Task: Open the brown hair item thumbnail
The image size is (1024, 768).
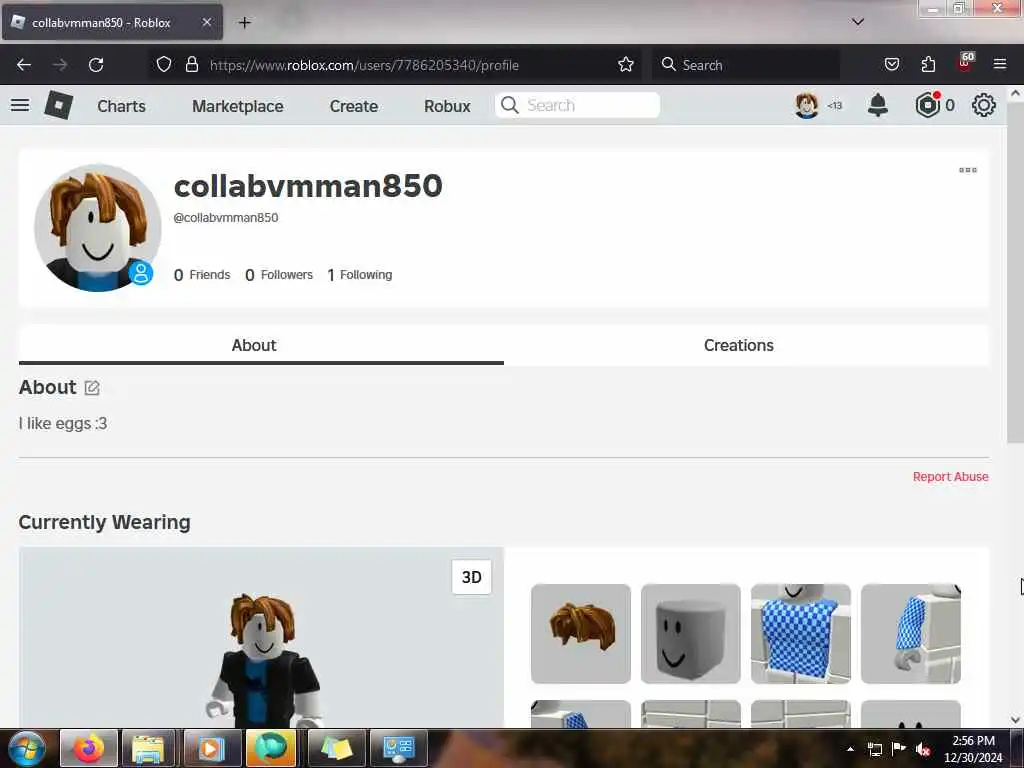Action: click(581, 633)
